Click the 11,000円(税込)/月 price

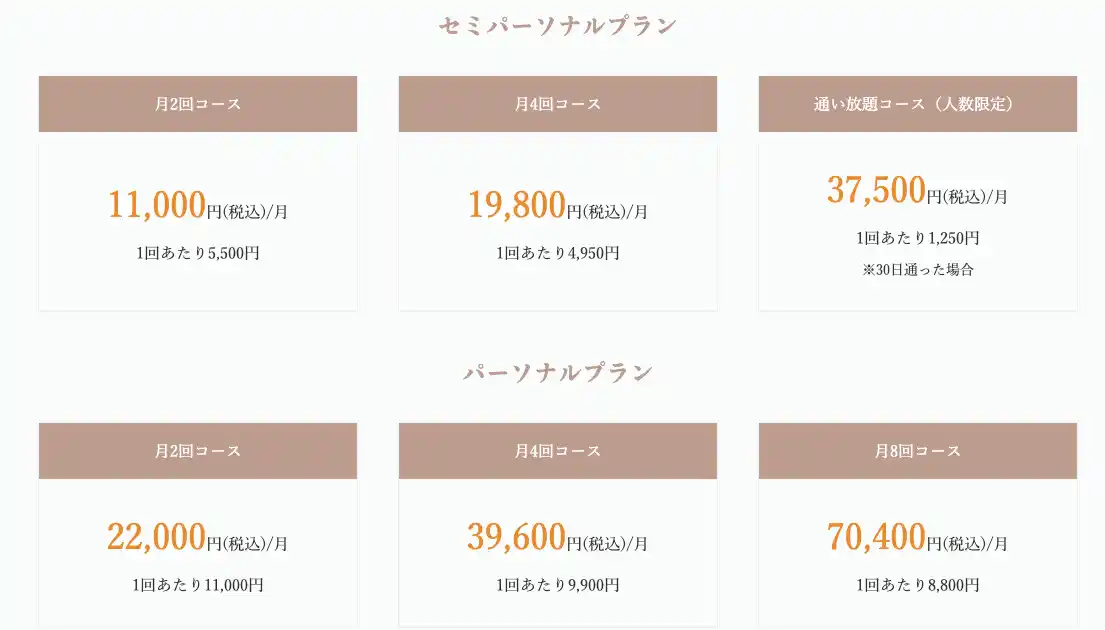pyautogui.click(x=198, y=206)
